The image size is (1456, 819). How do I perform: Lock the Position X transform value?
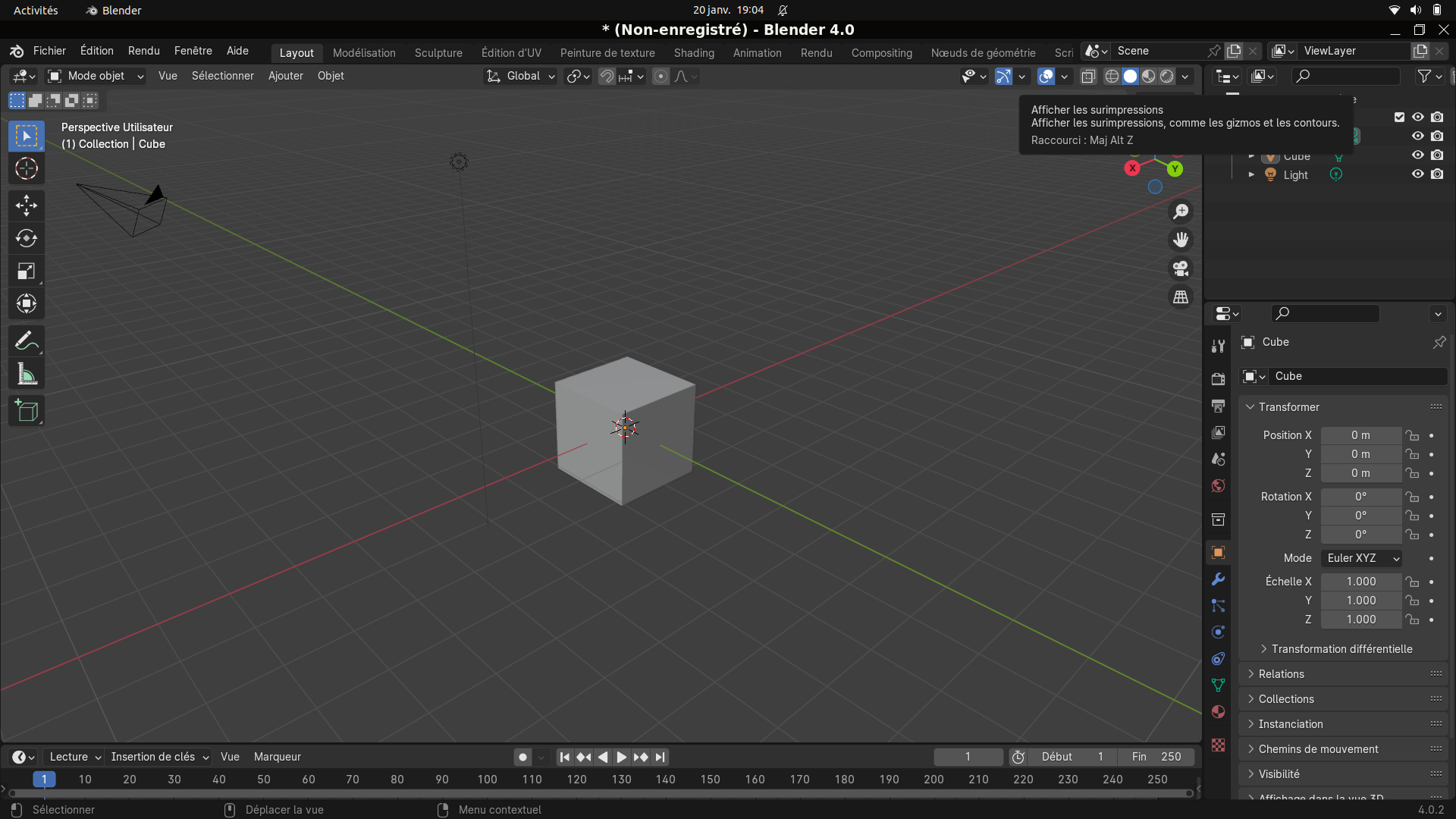[x=1412, y=435]
